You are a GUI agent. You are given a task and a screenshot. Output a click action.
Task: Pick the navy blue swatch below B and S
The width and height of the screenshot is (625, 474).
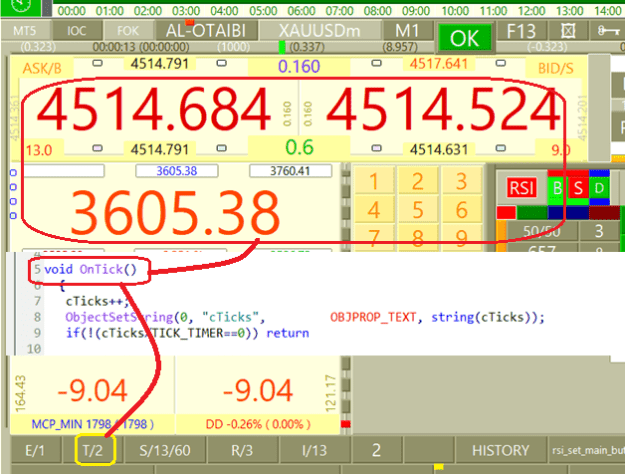point(568,212)
